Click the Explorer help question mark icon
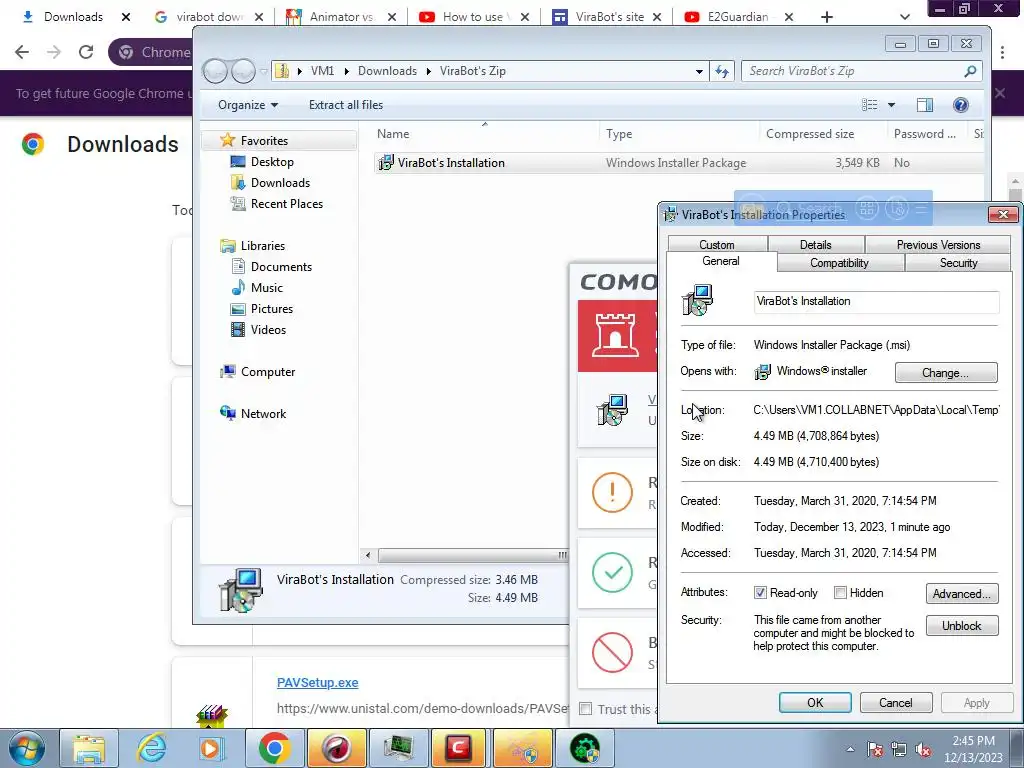The image size is (1024, 768). (x=960, y=105)
